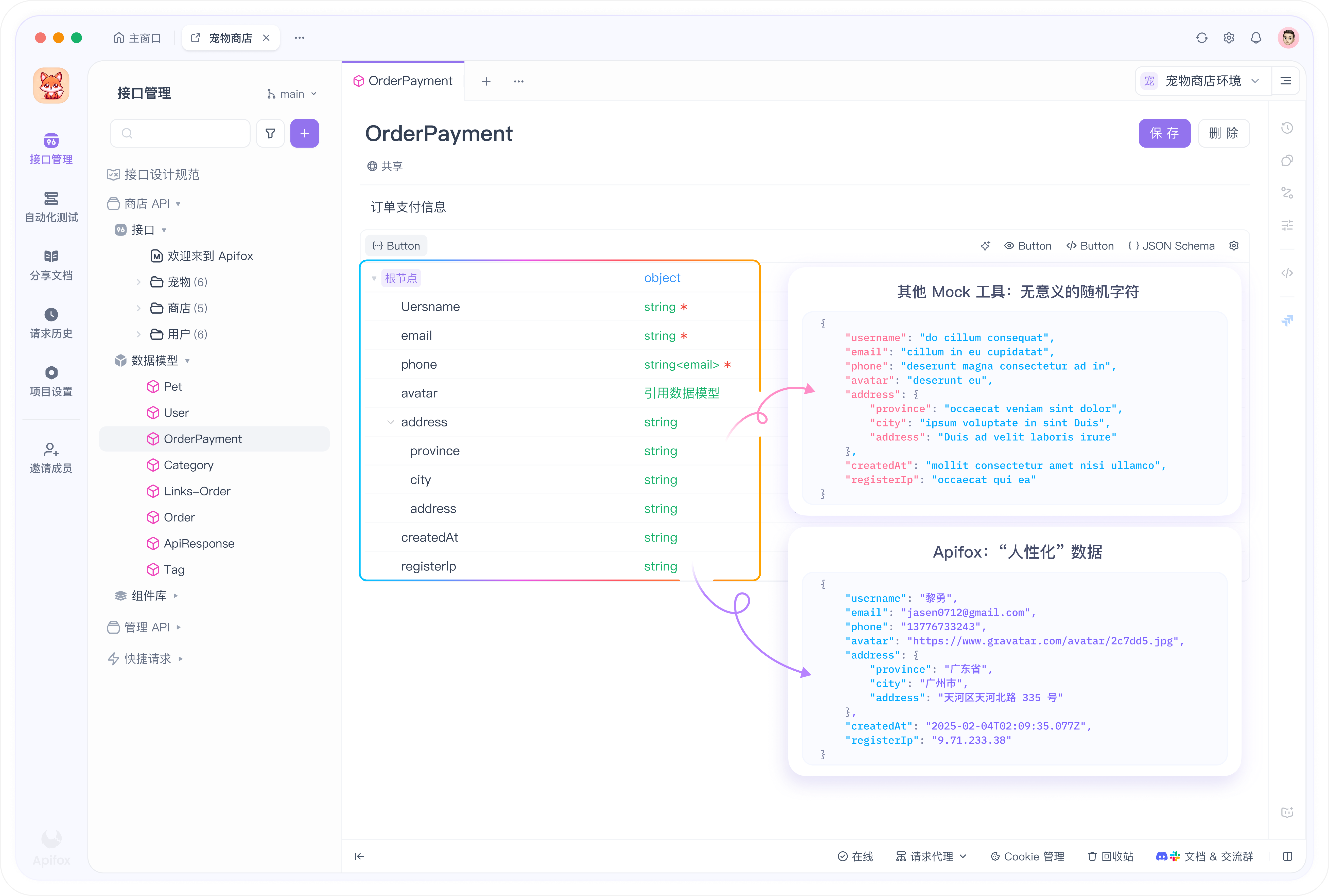This screenshot has width=1329, height=896.
Task: Expand the 宠物 (6) folder
Action: pos(139,282)
